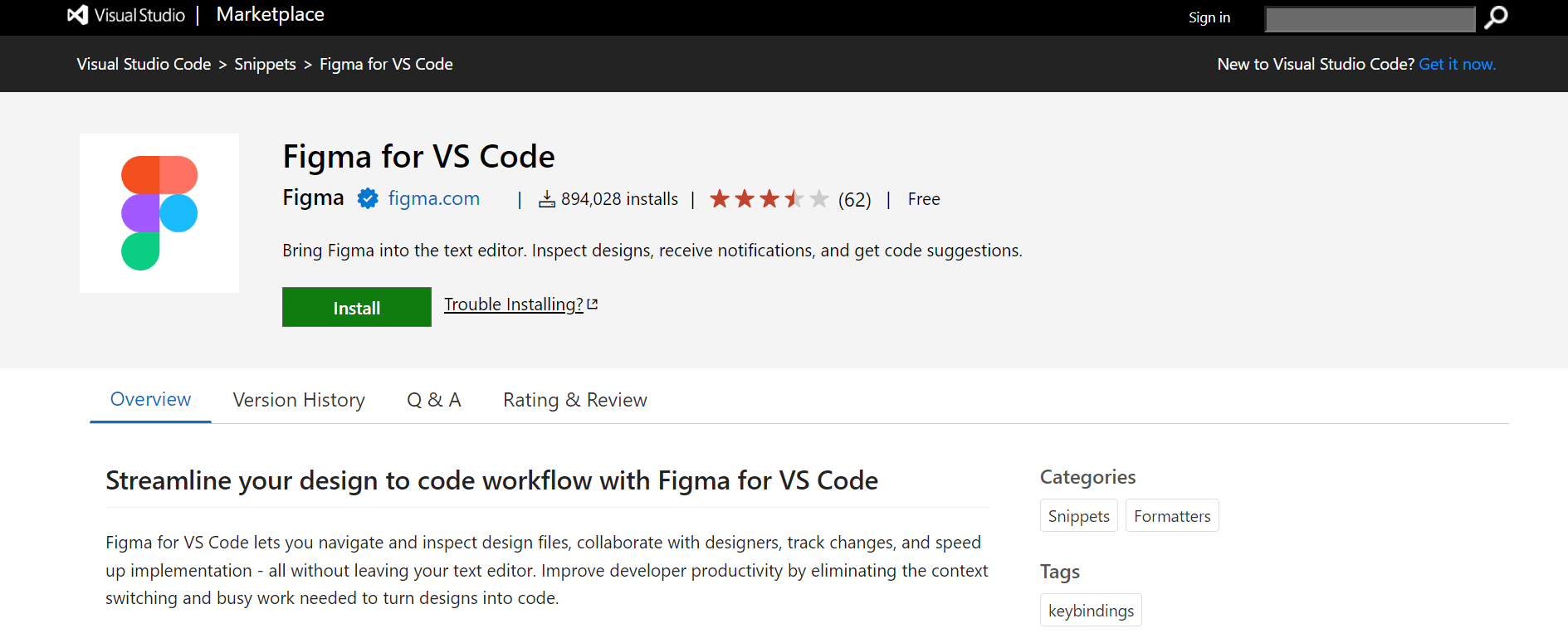Focus the Marketplace search input field
Viewport: 1568px width, 643px height.
(x=1369, y=18)
